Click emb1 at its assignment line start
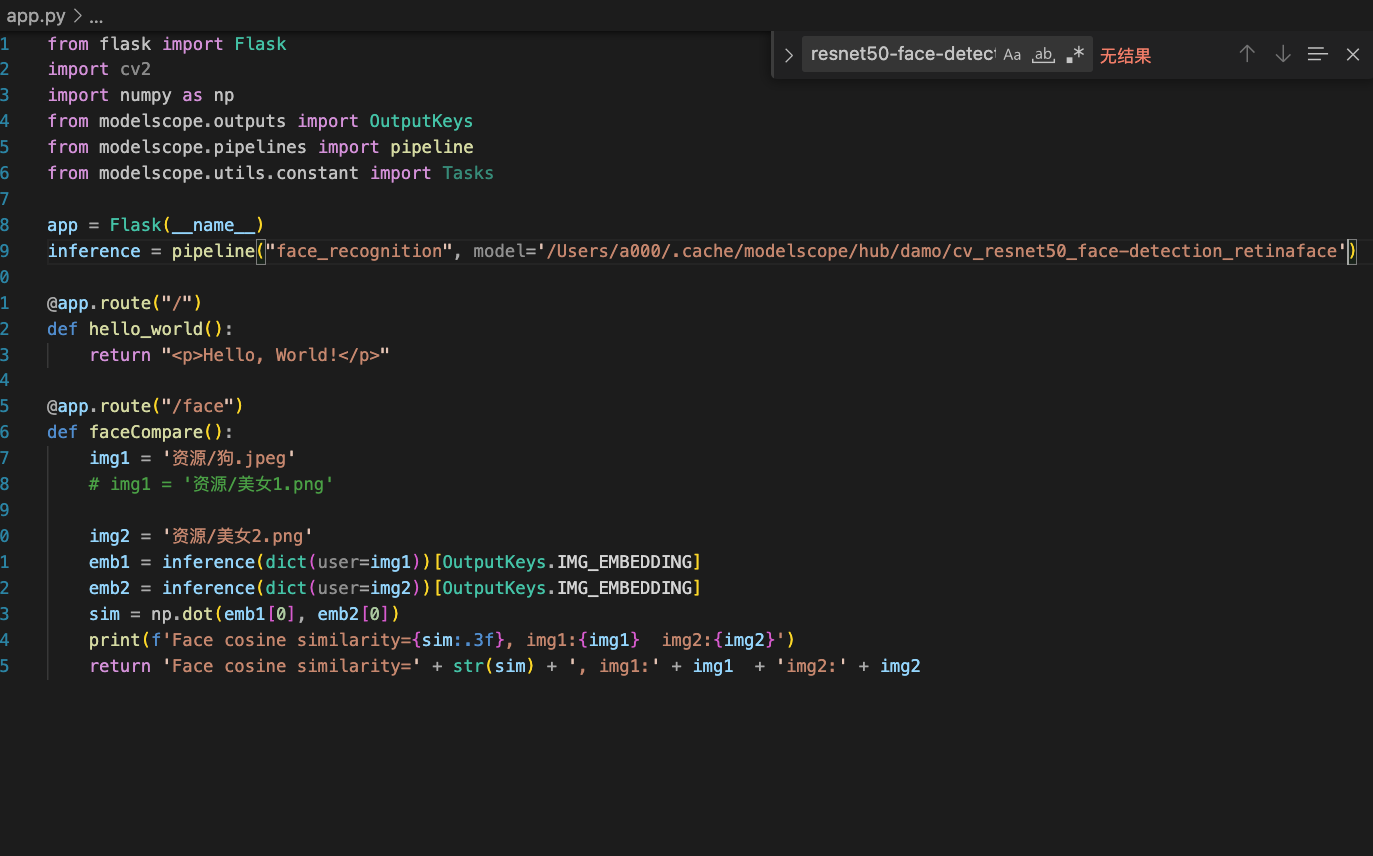The image size is (1373, 856). click(x=109, y=562)
